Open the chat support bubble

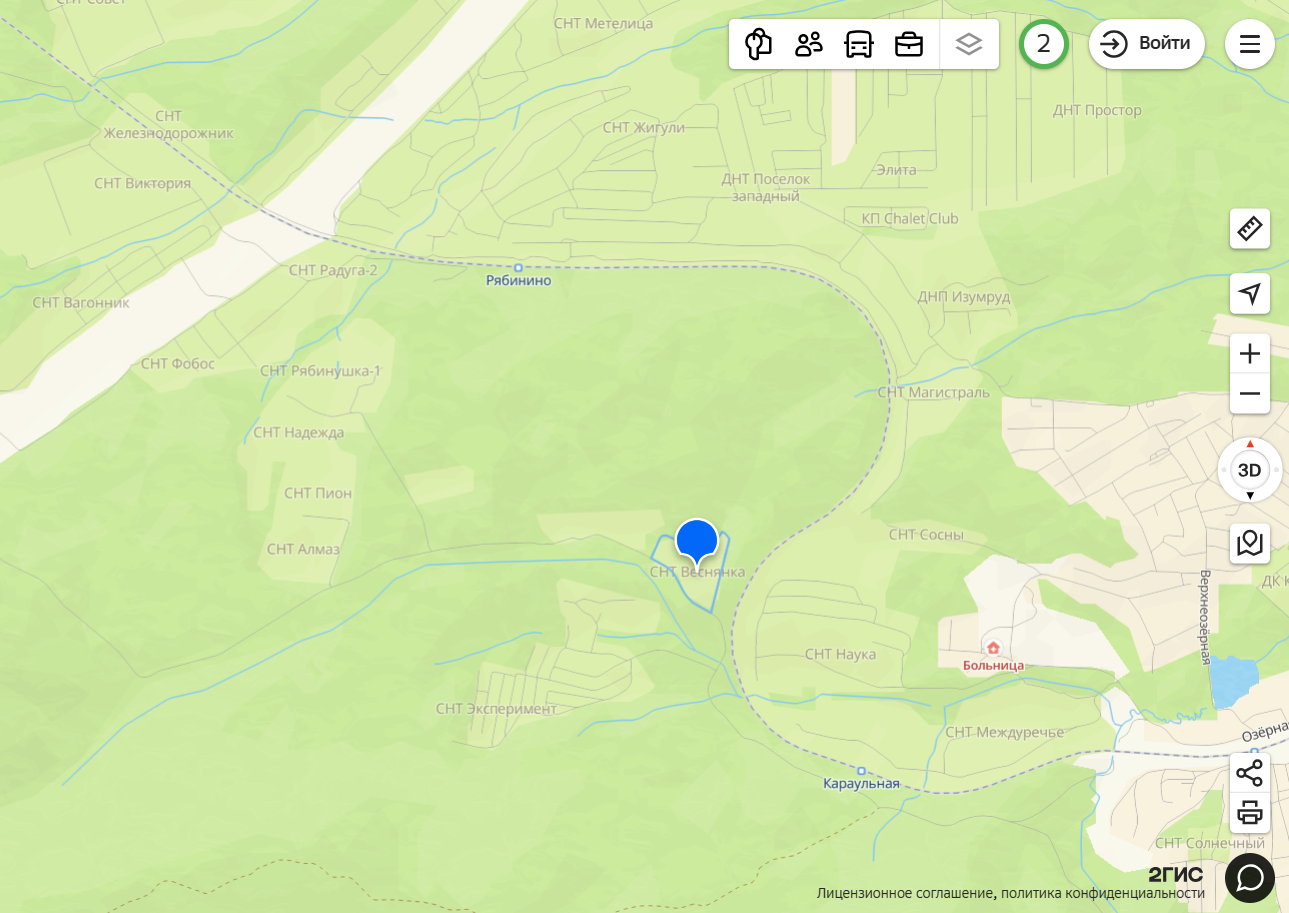[1250, 878]
